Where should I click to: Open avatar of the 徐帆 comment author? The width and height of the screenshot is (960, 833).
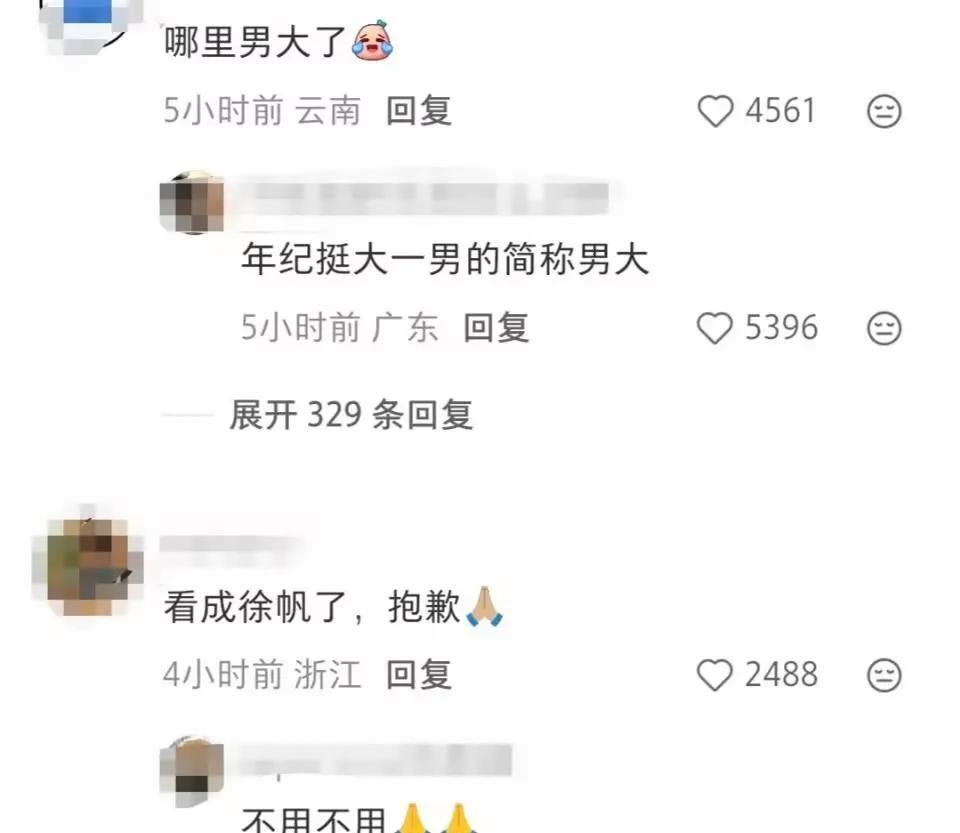(88, 561)
